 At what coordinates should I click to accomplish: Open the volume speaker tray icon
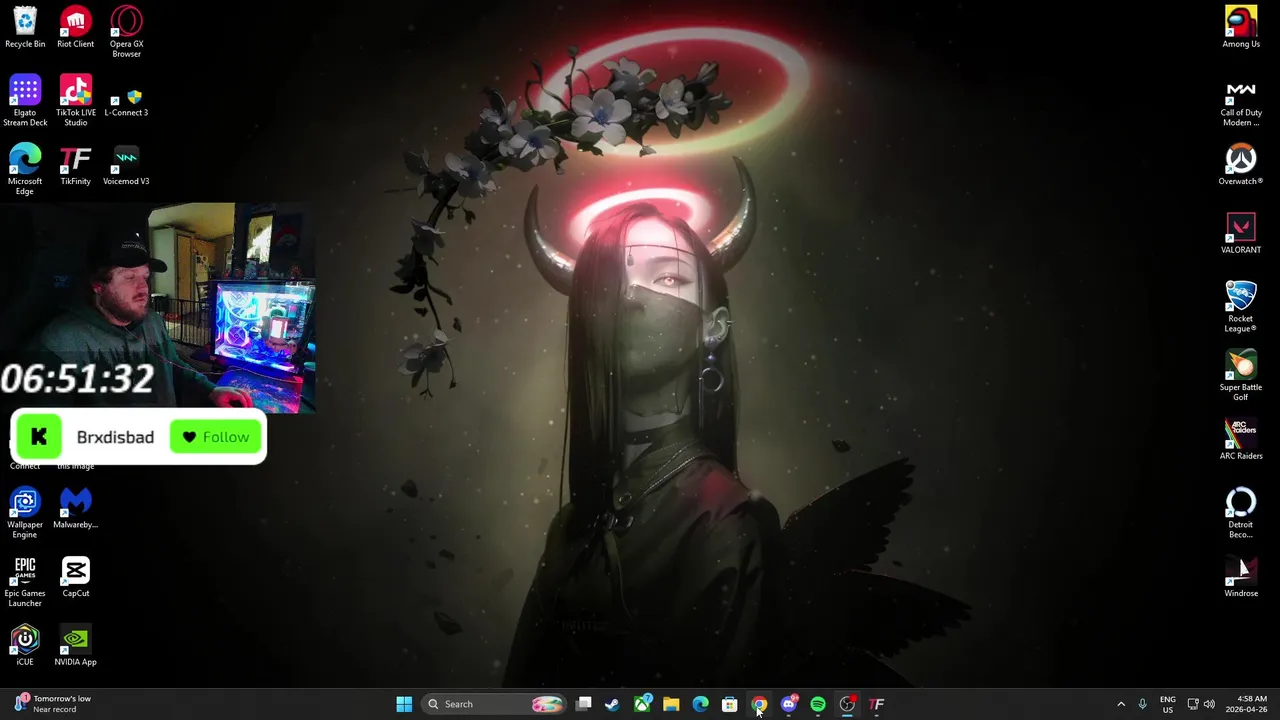(x=1210, y=704)
